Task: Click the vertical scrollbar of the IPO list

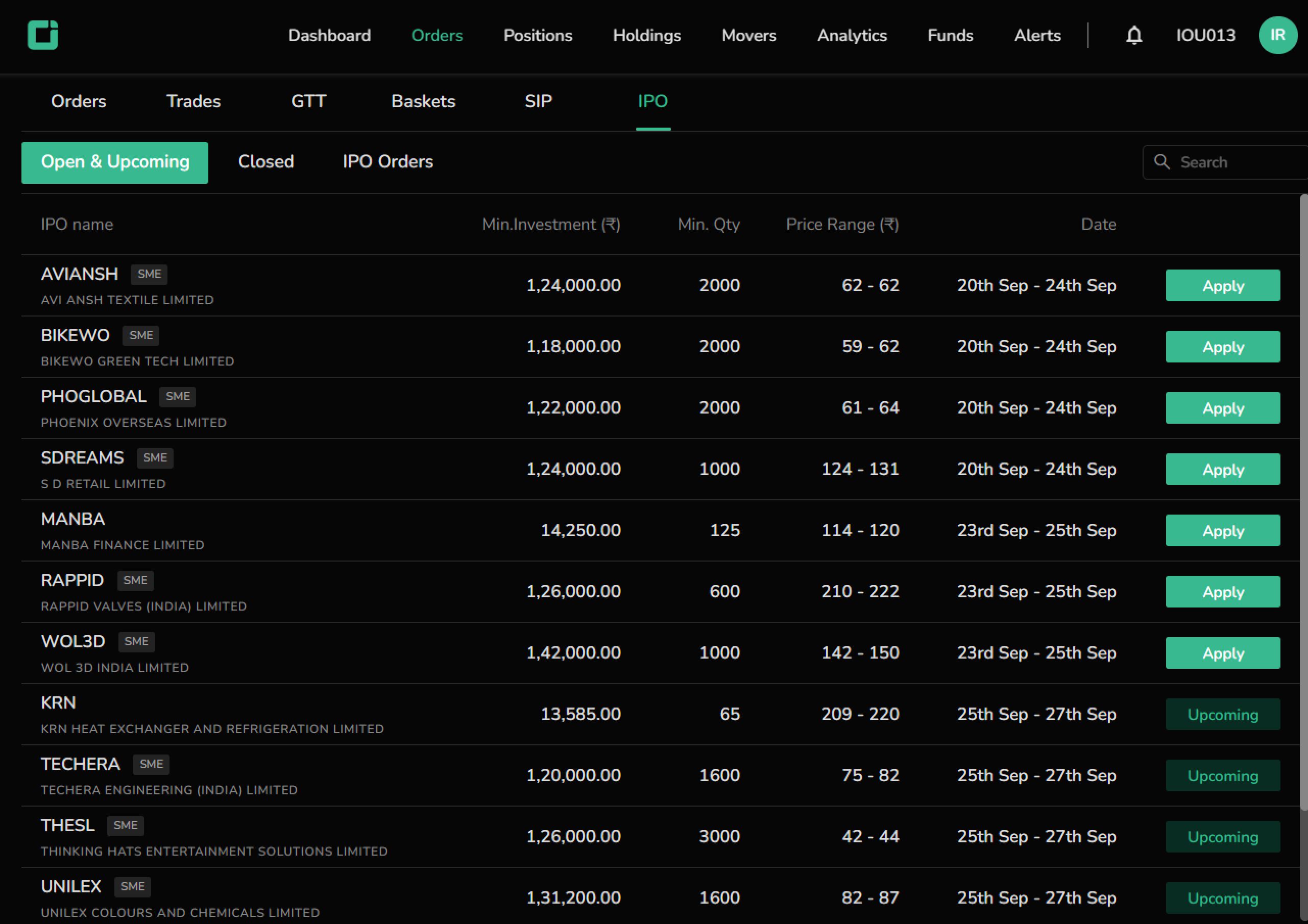Action: click(1303, 501)
